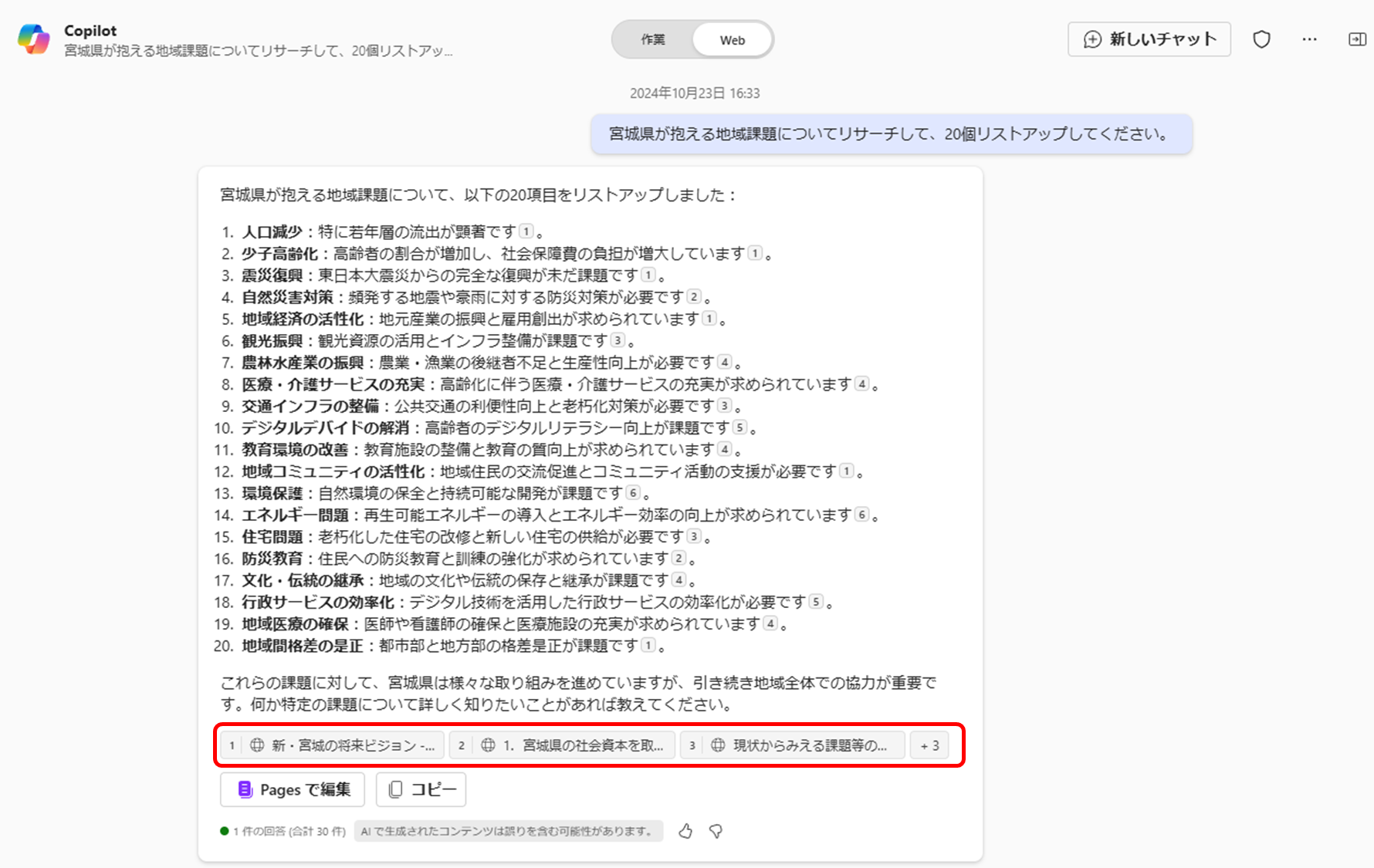The height and width of the screenshot is (868, 1374).
Task: Open citation 1 after 少子高齢化 line
Action: pos(756,252)
